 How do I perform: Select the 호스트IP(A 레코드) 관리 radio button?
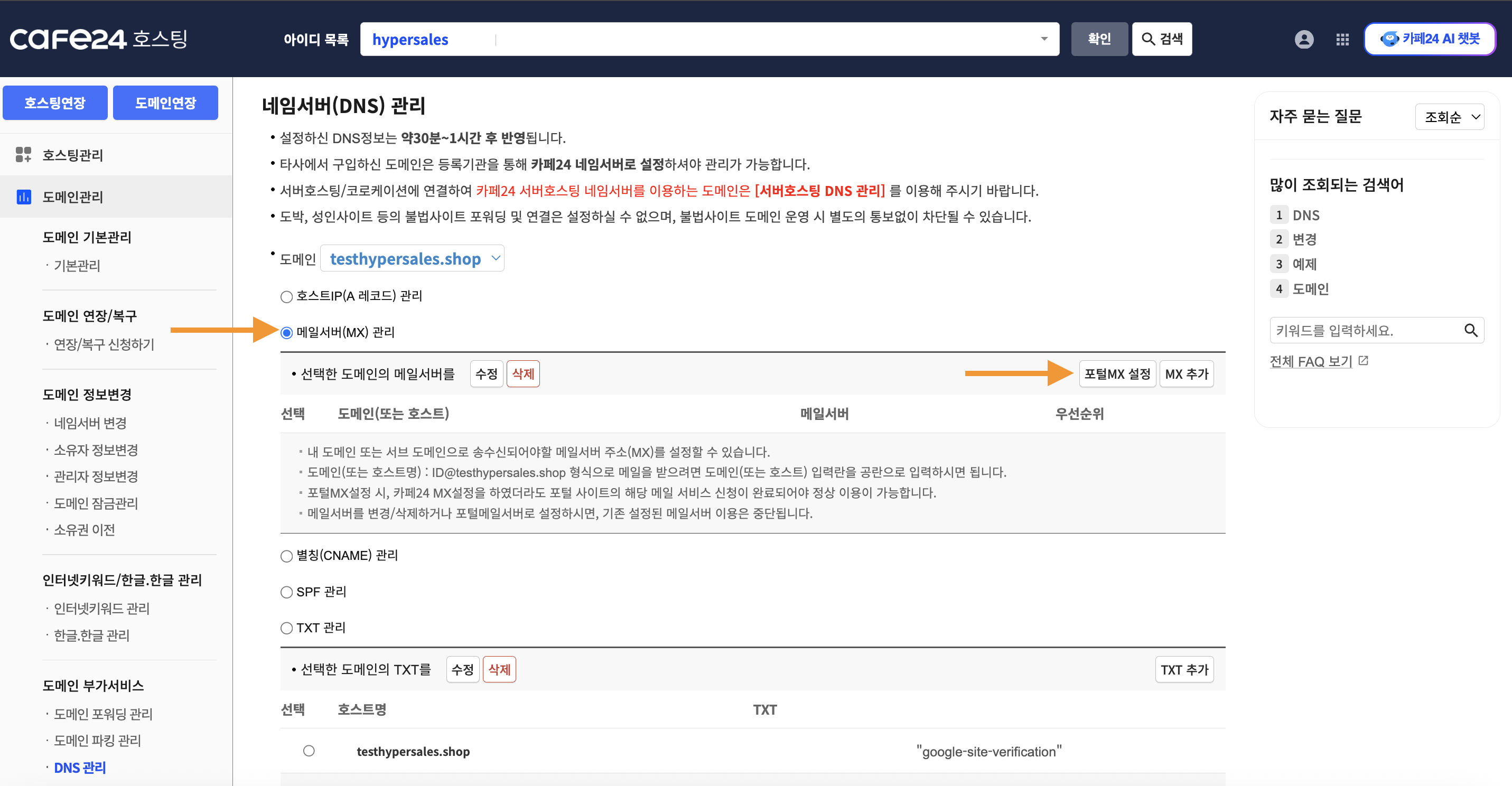coord(286,296)
